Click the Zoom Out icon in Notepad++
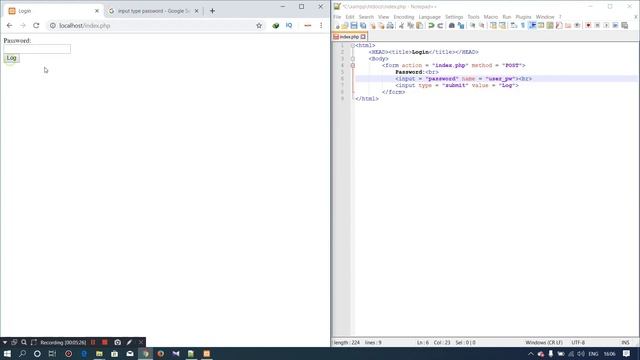This screenshot has width=640, height=360. click(x=482, y=26)
